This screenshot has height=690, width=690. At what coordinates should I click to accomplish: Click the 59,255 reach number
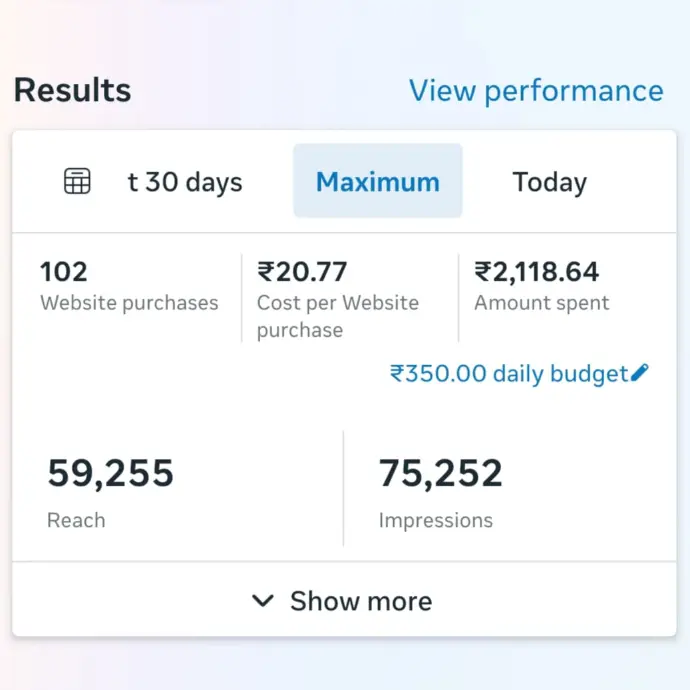click(110, 472)
